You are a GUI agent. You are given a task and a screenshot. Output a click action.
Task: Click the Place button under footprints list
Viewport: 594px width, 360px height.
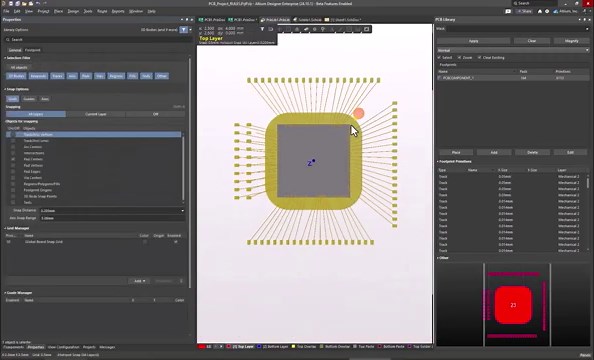pyautogui.click(x=456, y=152)
